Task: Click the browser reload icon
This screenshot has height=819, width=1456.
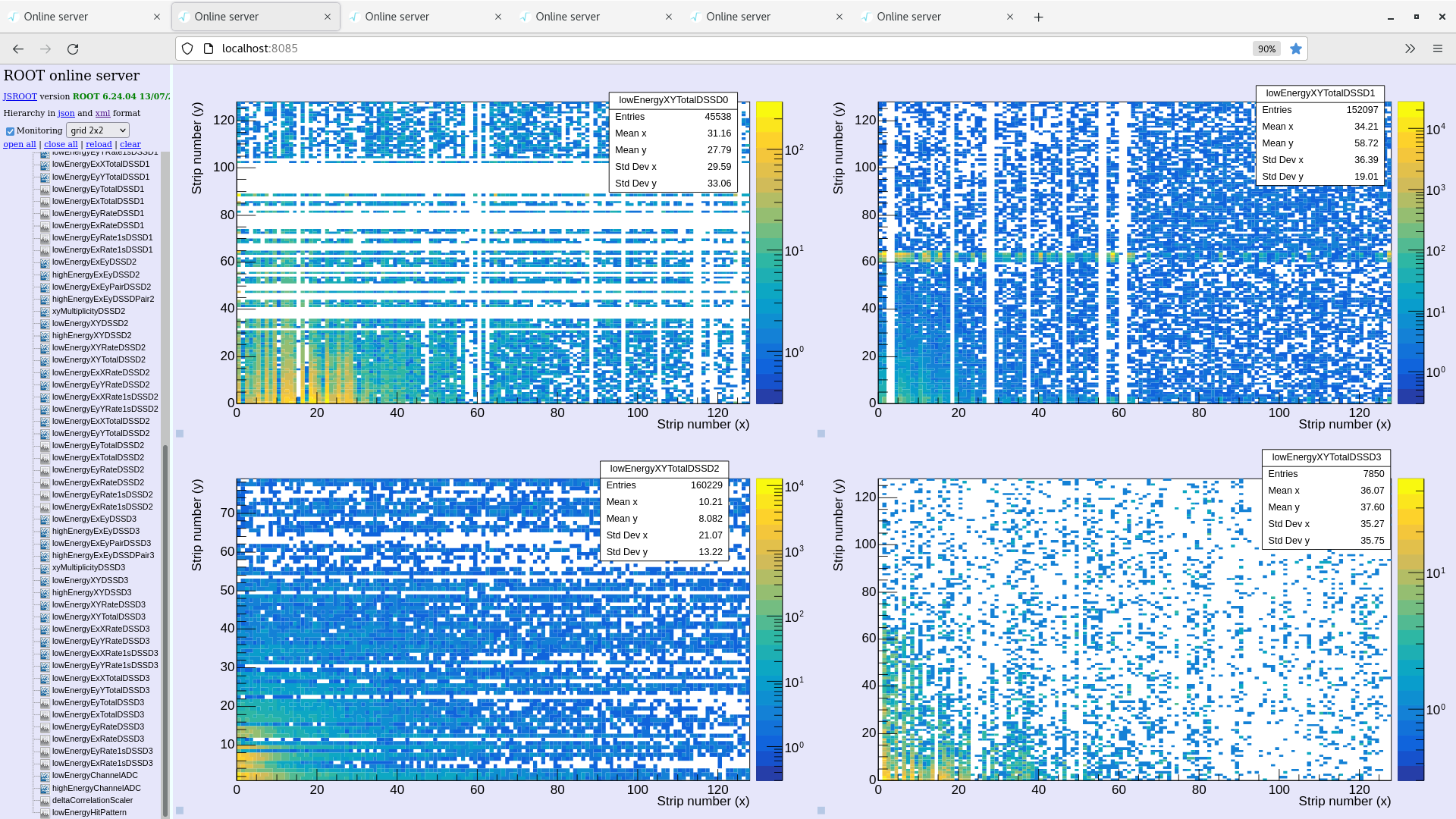Action: 73,49
